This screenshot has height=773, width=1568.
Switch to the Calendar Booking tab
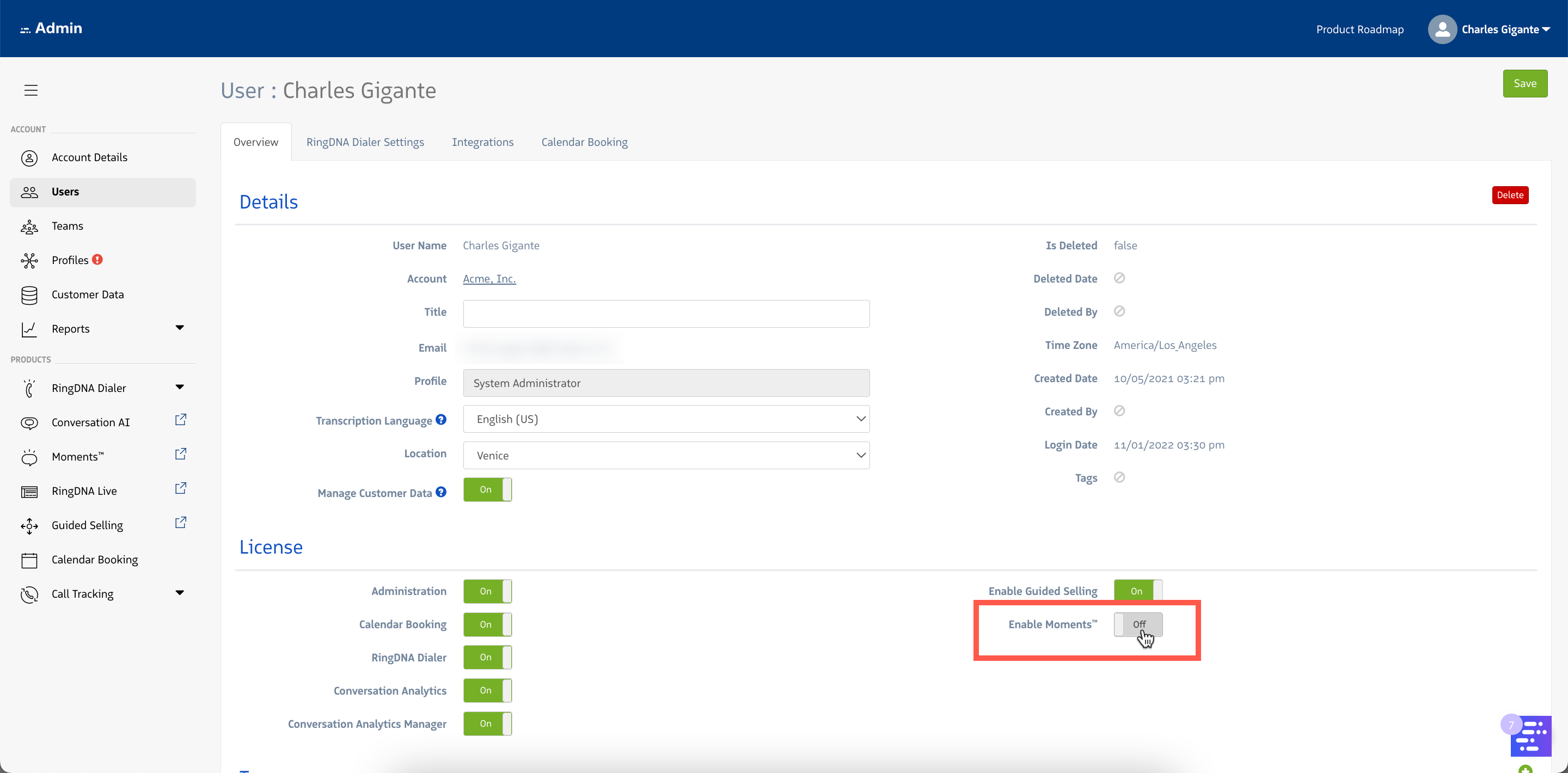coord(584,142)
